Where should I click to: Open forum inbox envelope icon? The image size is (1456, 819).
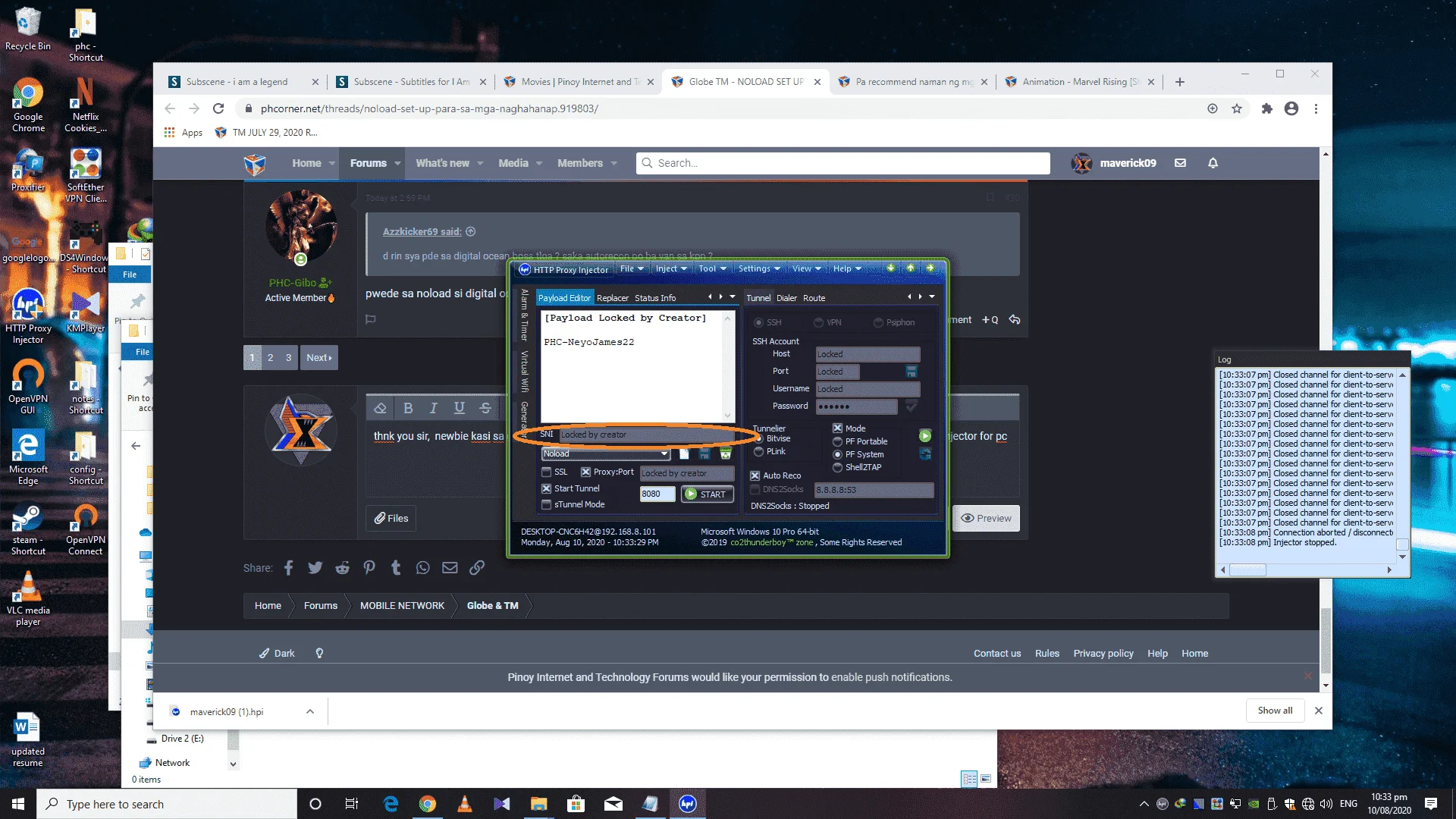point(1181,163)
